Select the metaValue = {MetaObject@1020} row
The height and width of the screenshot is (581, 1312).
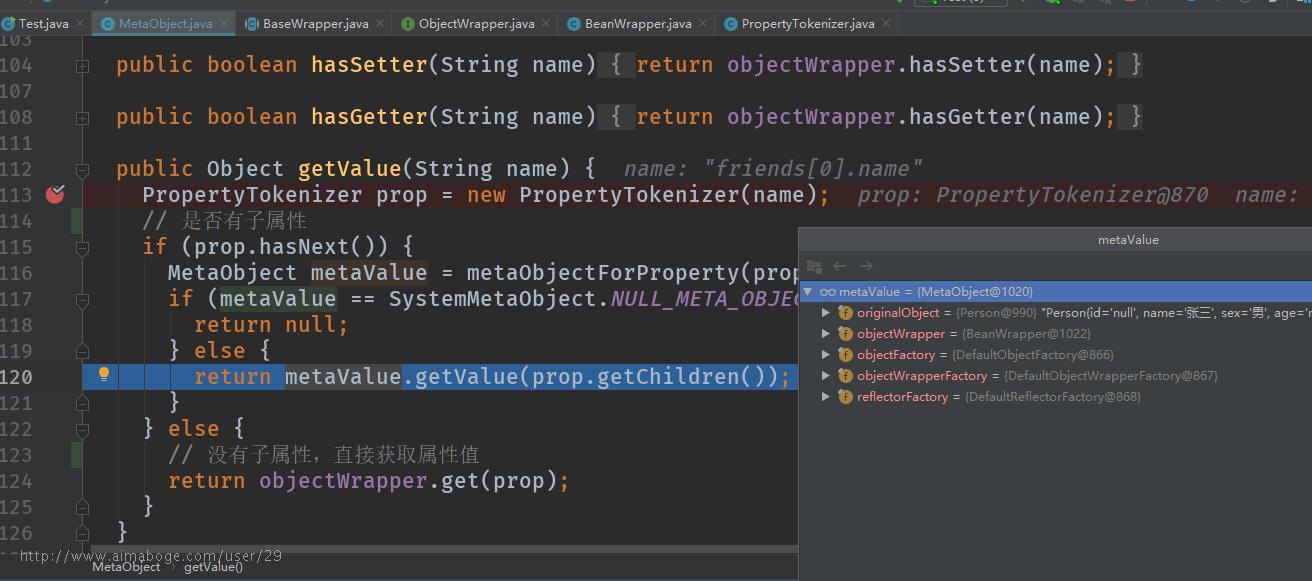point(1056,292)
